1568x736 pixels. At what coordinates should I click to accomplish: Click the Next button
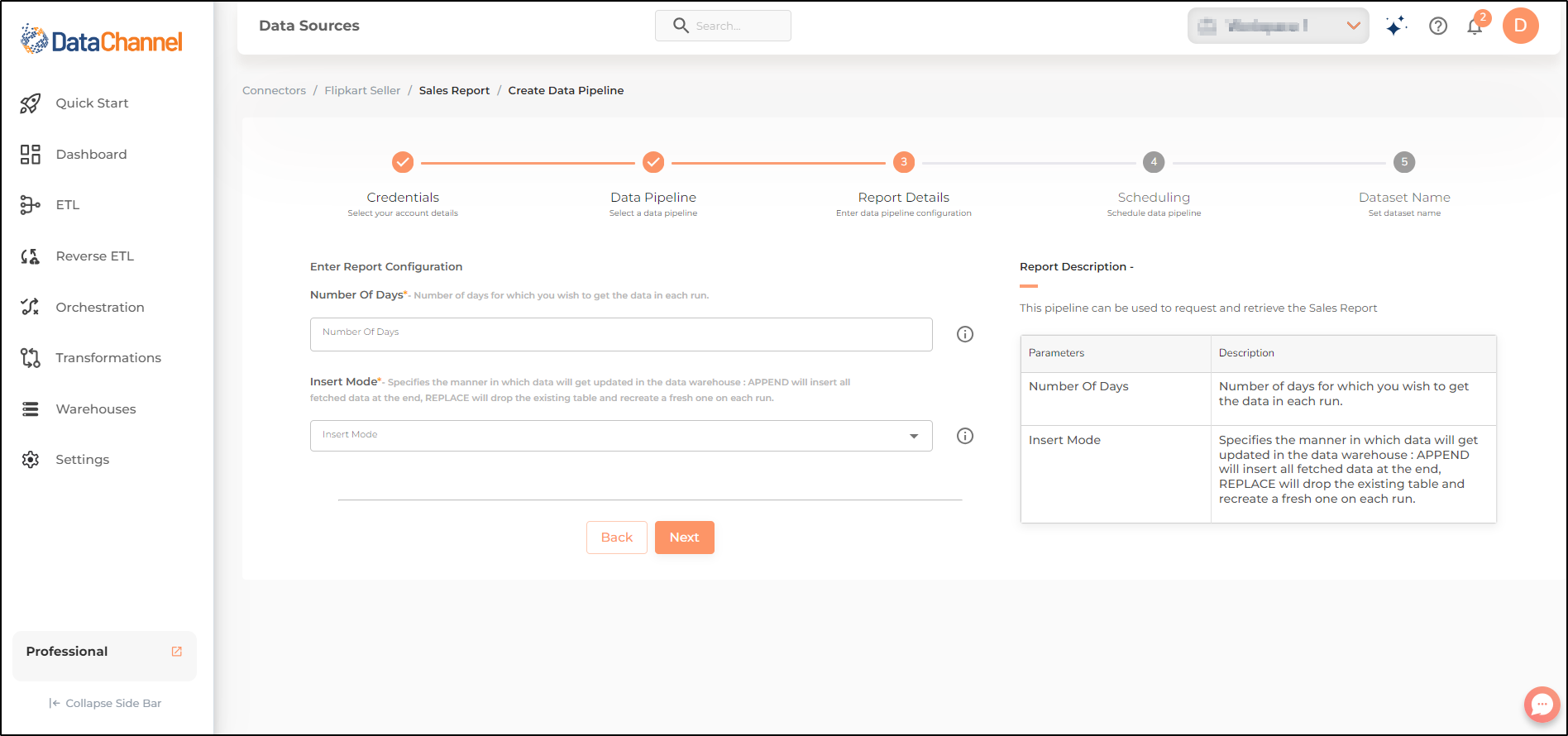(x=684, y=538)
